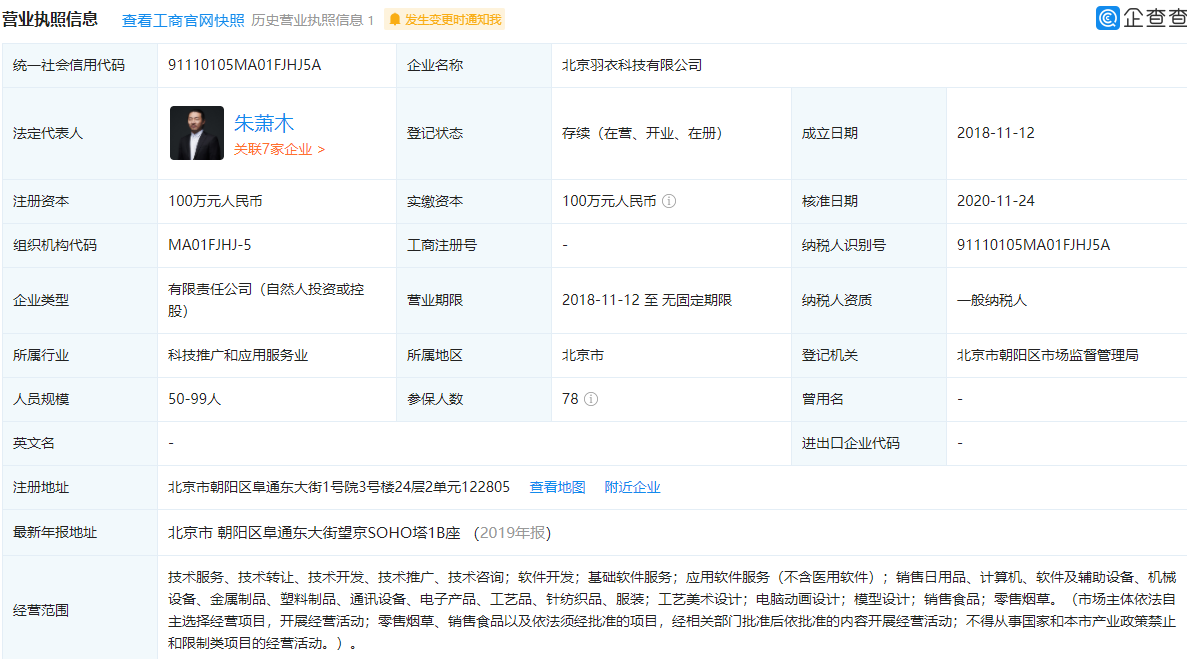Enable 发生变更时通知我 change notifications
Image resolution: width=1187 pixels, height=659 pixels.
[x=456, y=18]
